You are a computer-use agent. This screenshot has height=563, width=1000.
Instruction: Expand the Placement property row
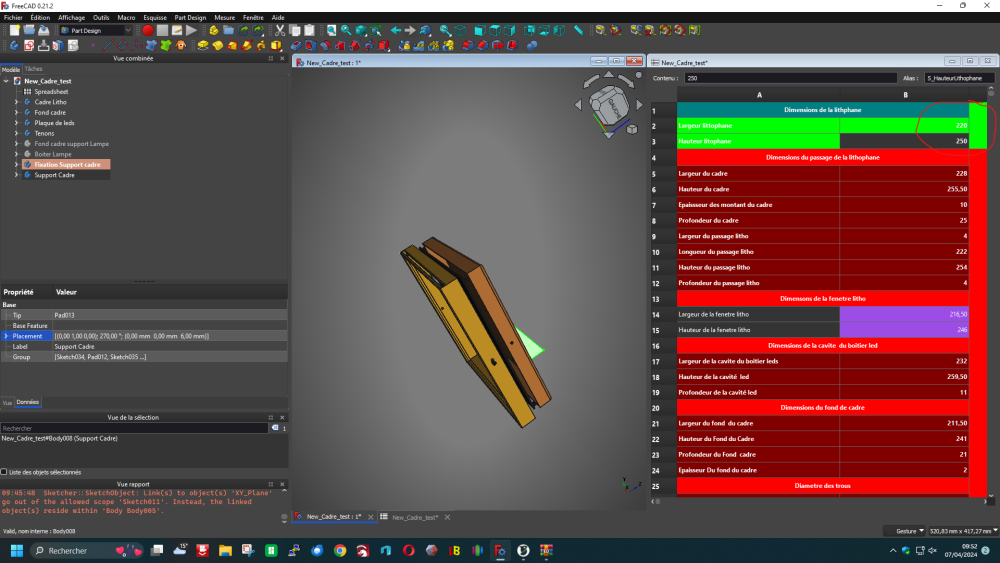(6, 336)
